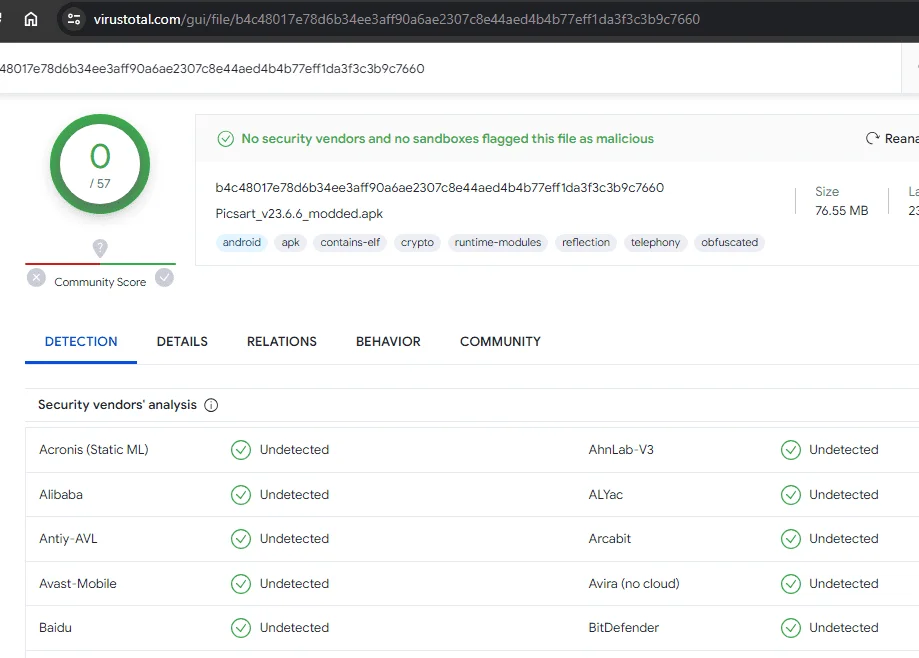This screenshot has height=658, width=919.
Task: Click the 0 / 57 detection score circle
Action: [100, 164]
